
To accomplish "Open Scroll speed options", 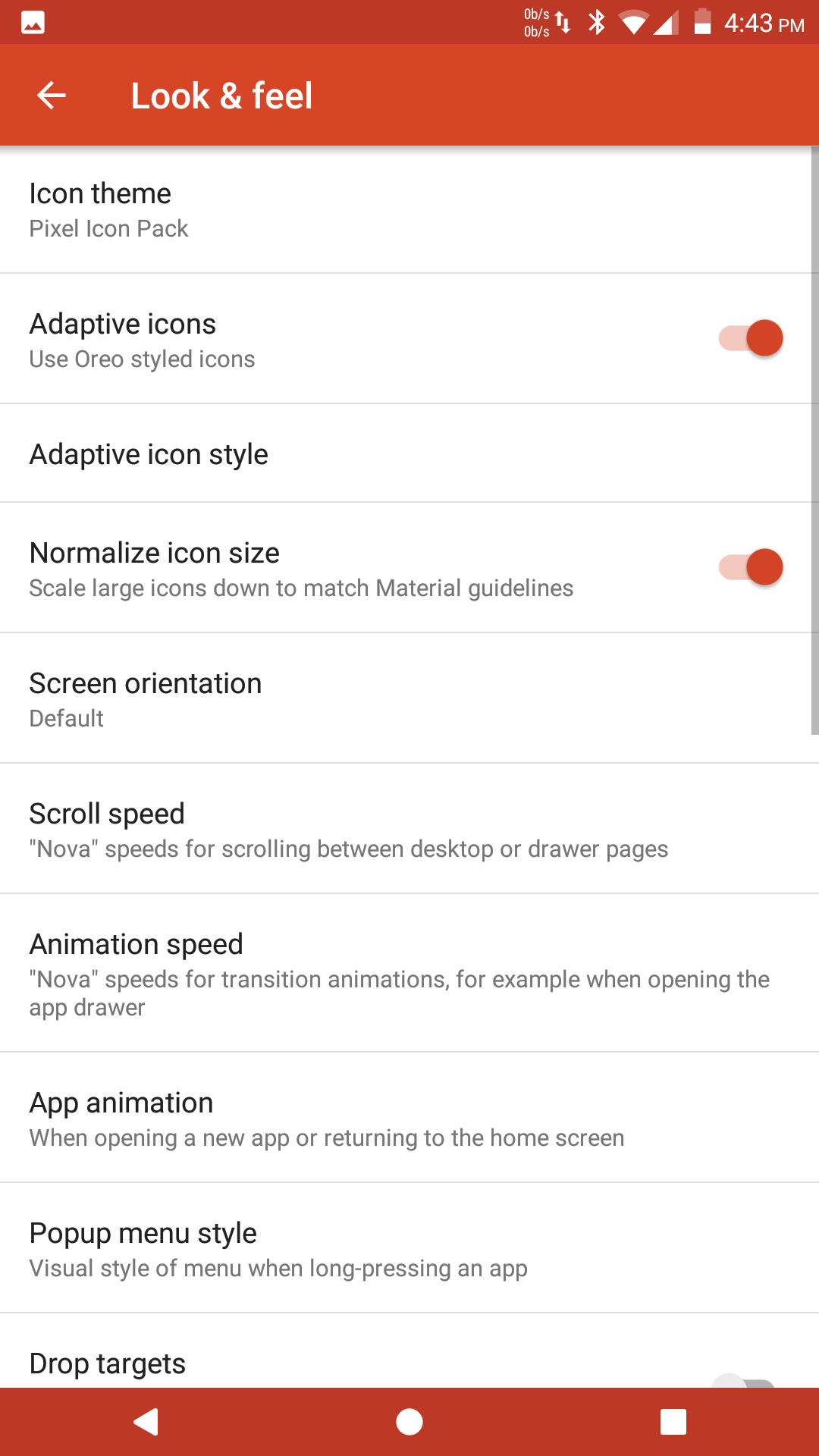I will [x=409, y=829].
